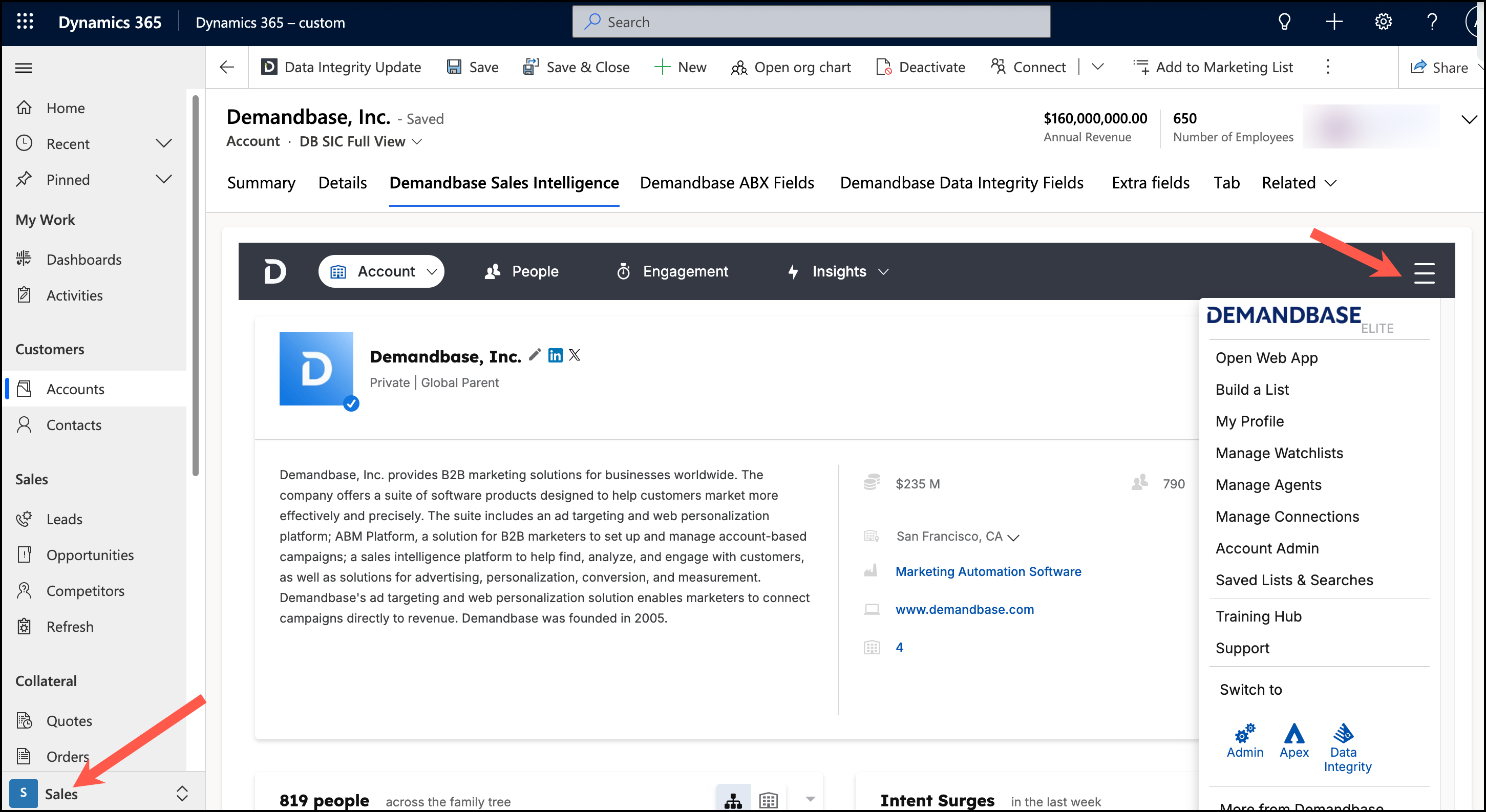This screenshot has height=812, width=1486.
Task: Expand Pinned in sidebar
Action: 164,179
